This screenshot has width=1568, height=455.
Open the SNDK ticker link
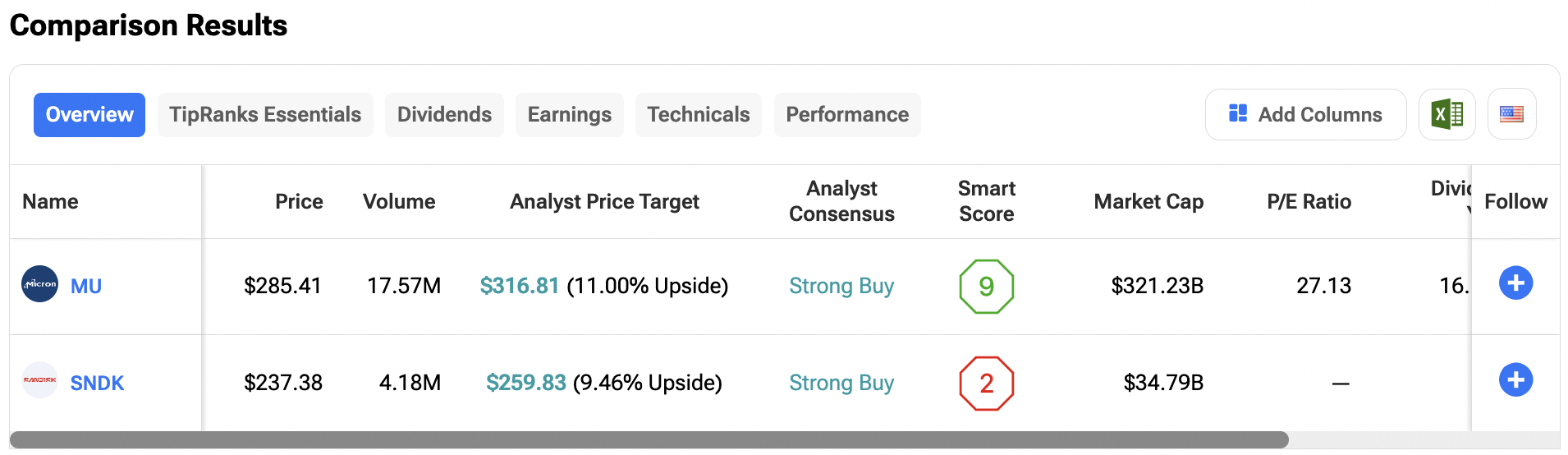tap(97, 383)
